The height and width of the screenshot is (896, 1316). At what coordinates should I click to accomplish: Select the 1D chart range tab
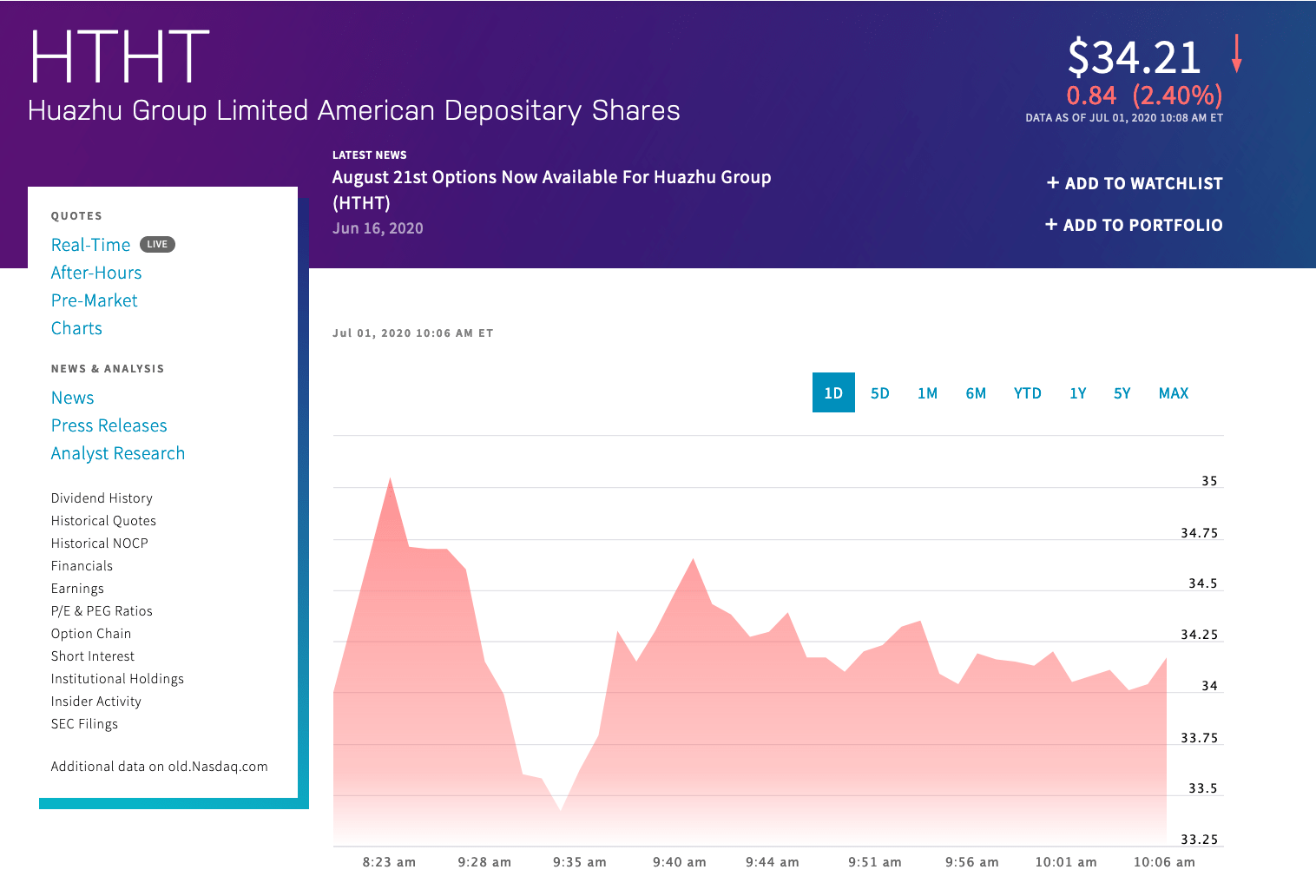click(x=833, y=392)
